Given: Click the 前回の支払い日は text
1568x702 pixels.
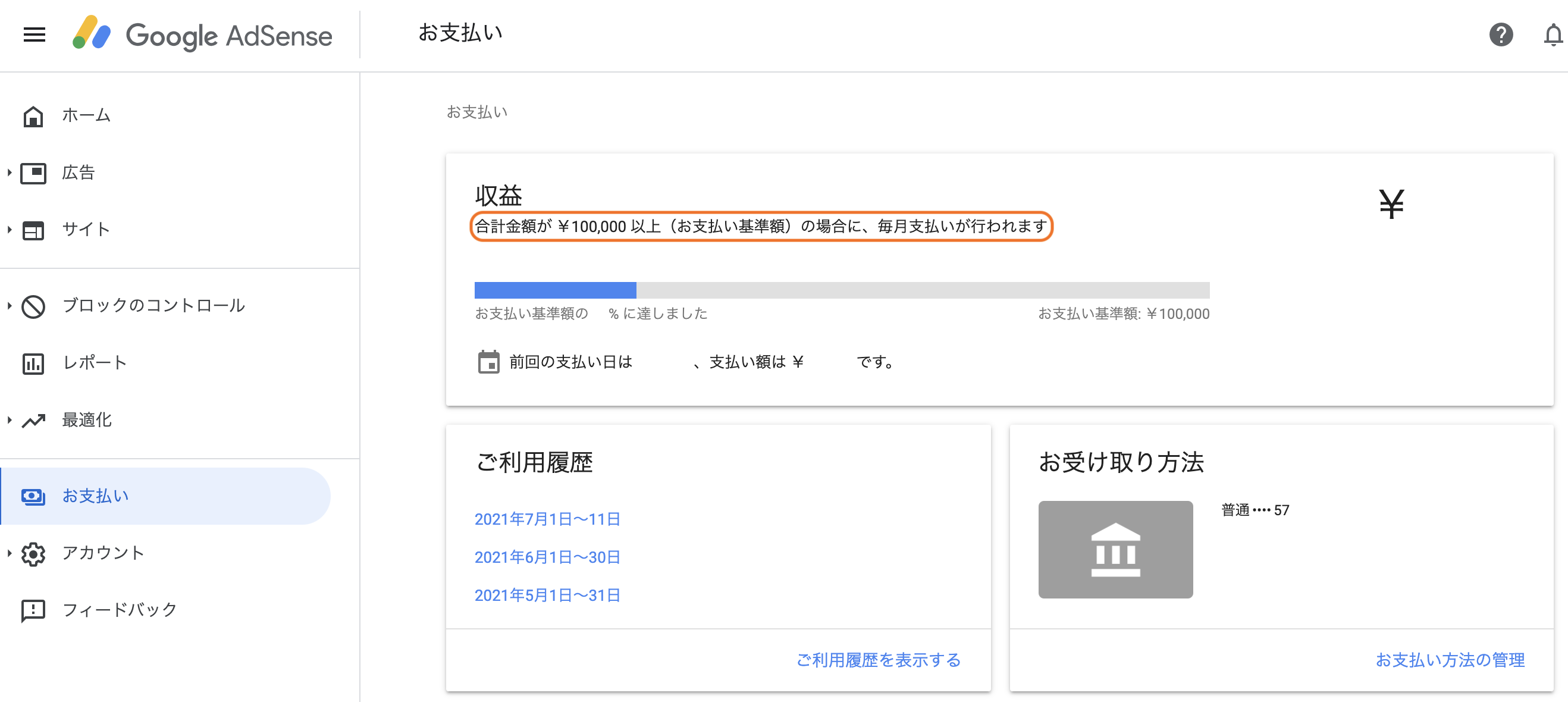Looking at the screenshot, I should 570,362.
